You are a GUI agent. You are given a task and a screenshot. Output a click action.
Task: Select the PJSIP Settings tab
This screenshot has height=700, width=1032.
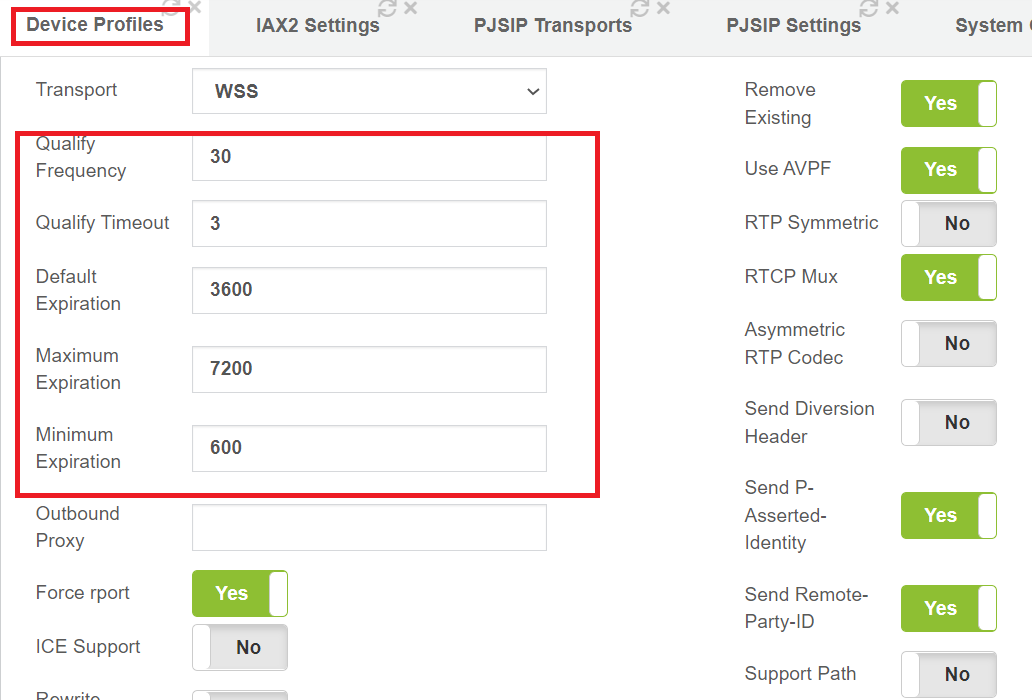tap(793, 26)
